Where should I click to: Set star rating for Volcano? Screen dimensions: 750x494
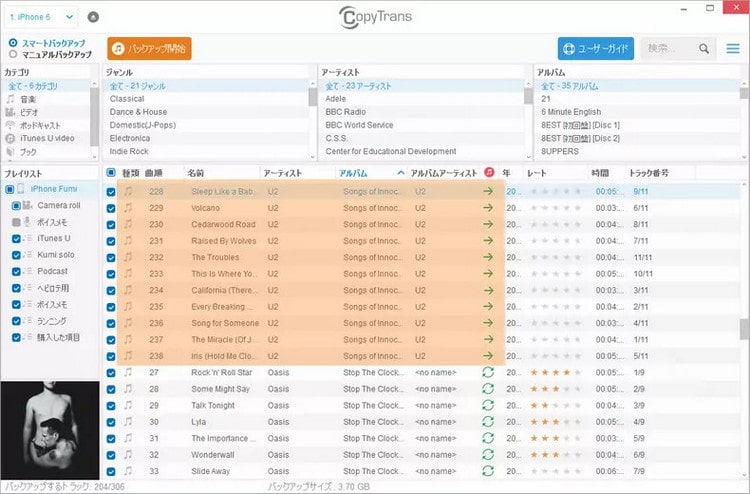tap(556, 208)
